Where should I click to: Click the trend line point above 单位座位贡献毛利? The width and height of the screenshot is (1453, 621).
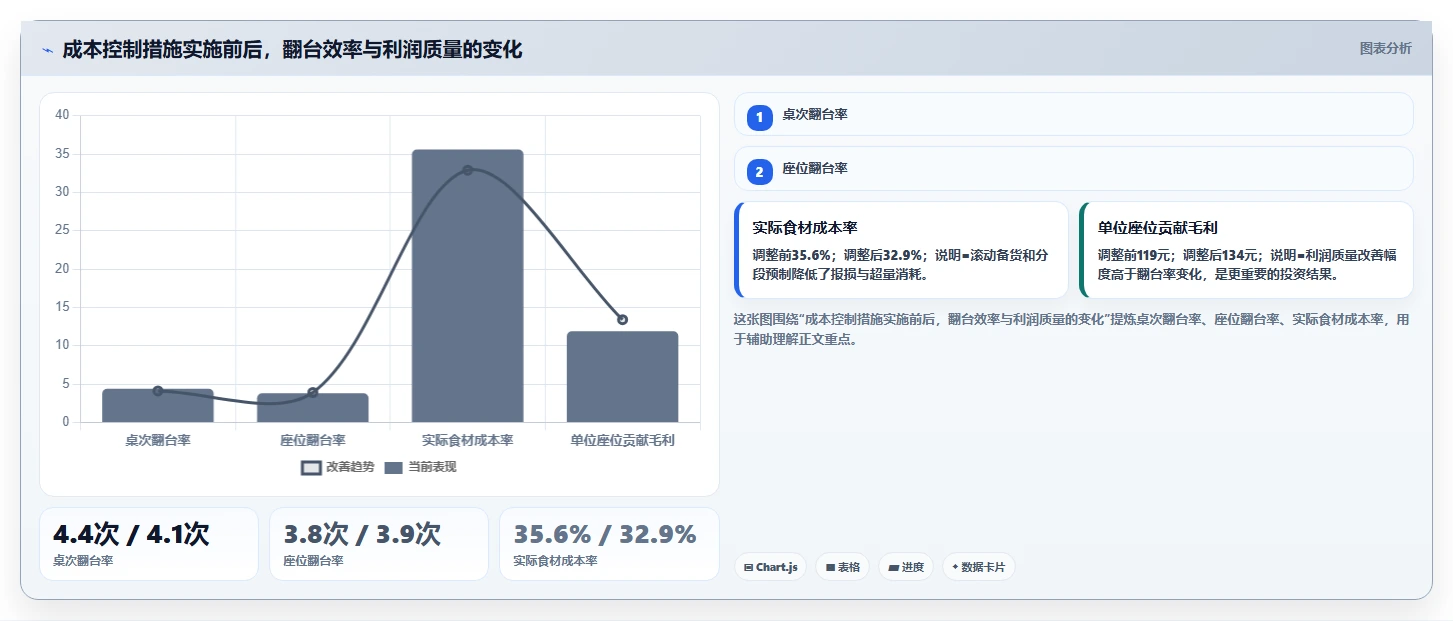click(622, 320)
